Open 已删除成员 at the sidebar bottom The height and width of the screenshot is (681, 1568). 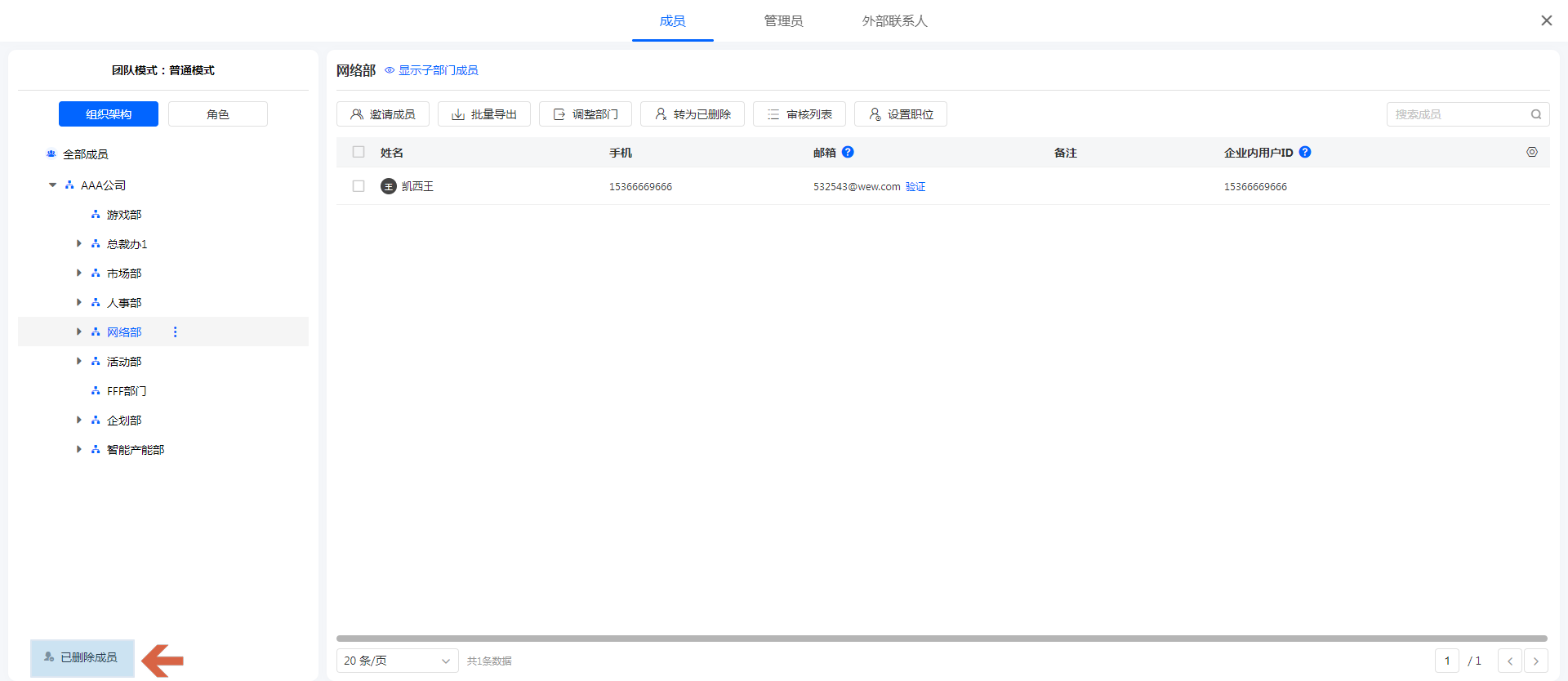pyautogui.click(x=82, y=657)
